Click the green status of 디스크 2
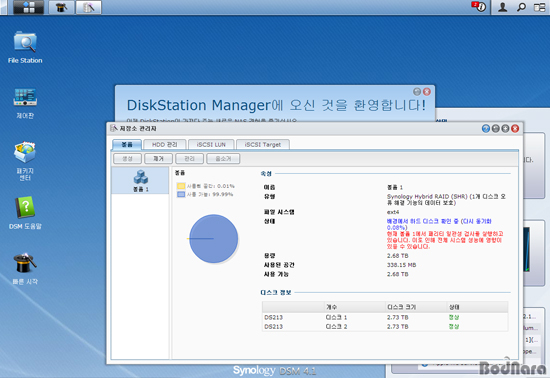The height and width of the screenshot is (378, 550). [454, 327]
